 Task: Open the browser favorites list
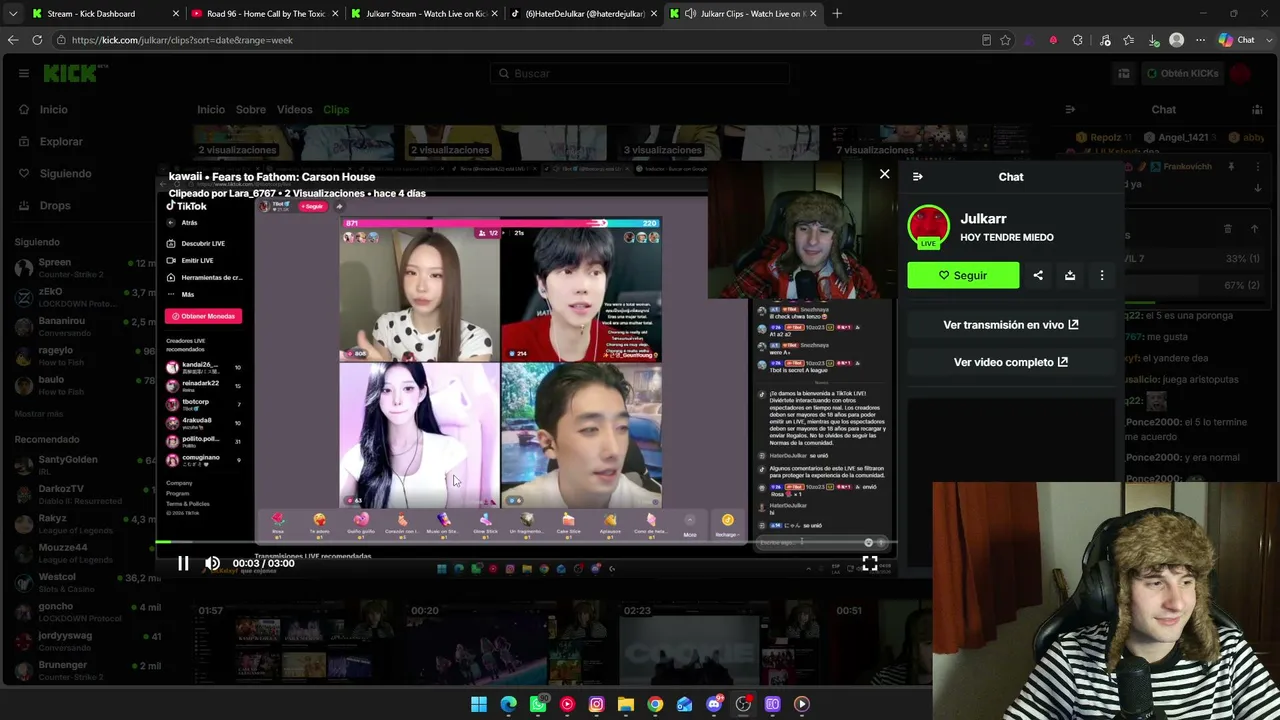click(1129, 40)
